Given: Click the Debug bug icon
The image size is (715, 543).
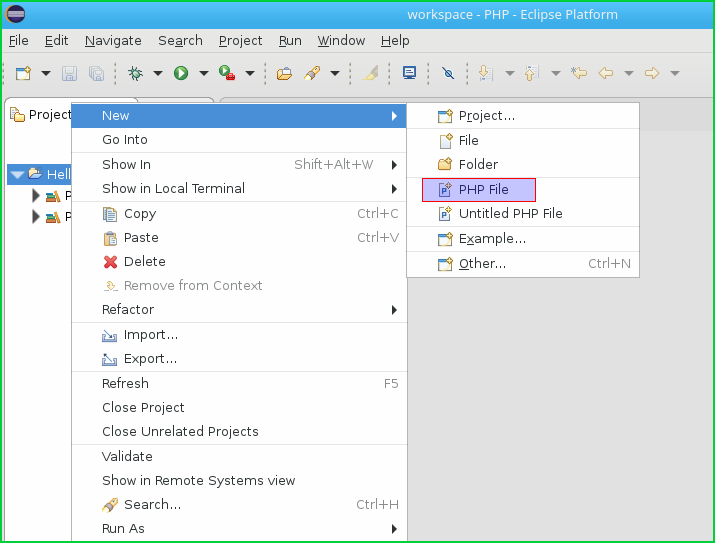Looking at the screenshot, I should click(x=135, y=73).
